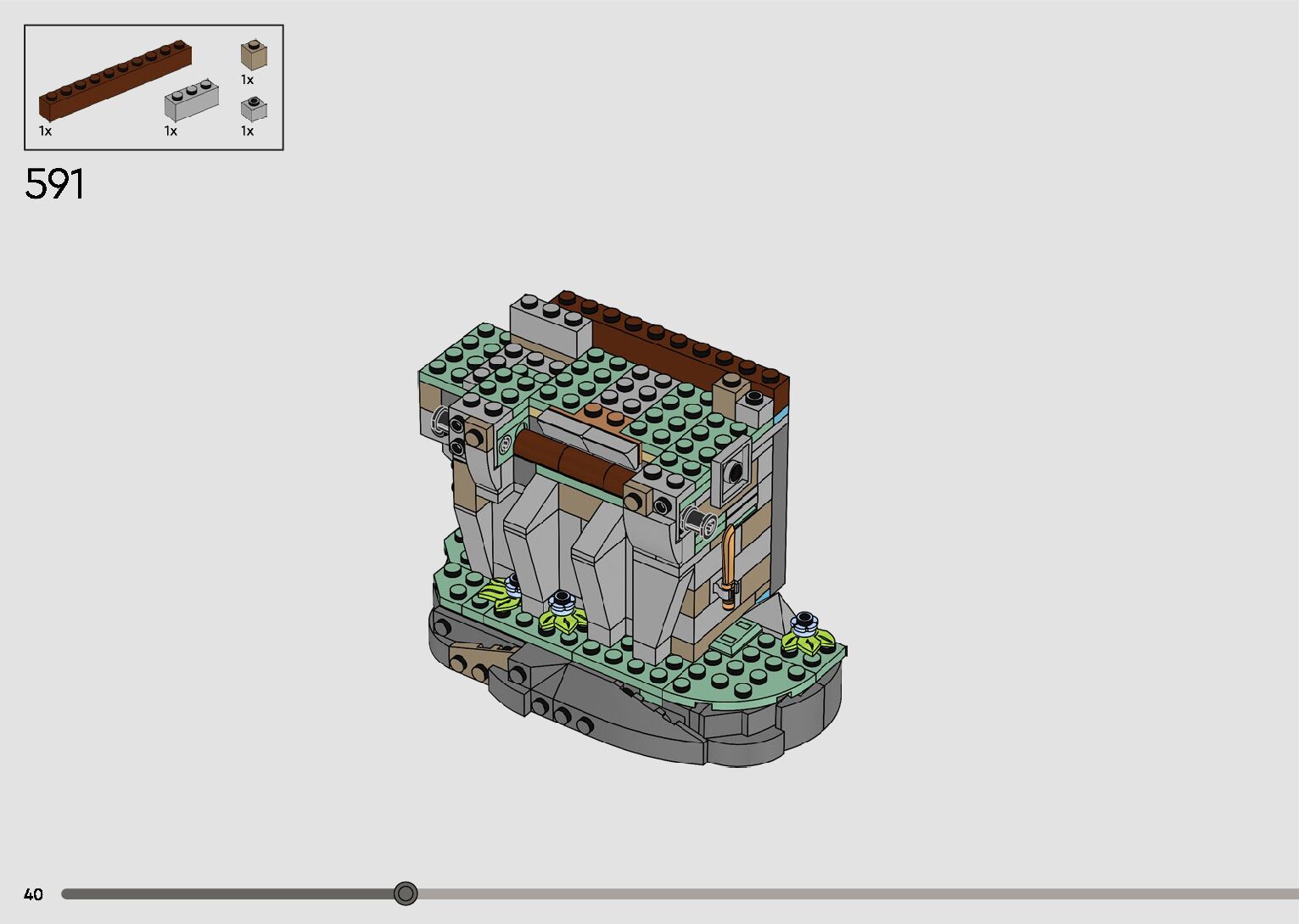Click the page number 40

coord(33,894)
